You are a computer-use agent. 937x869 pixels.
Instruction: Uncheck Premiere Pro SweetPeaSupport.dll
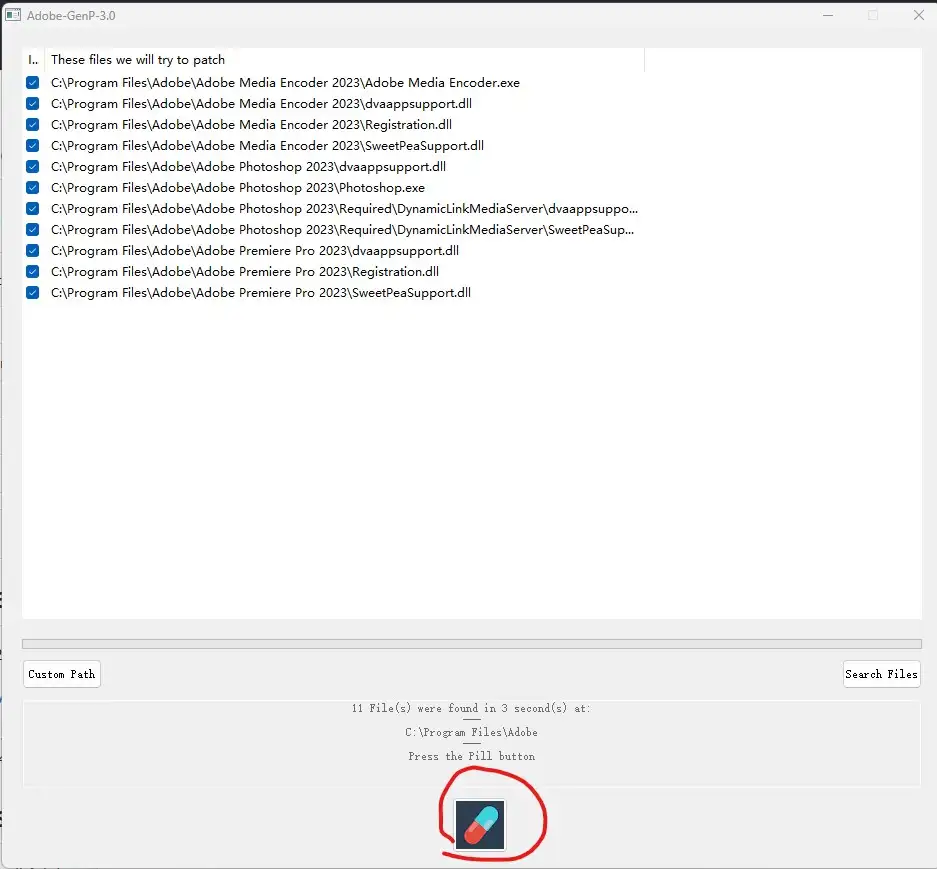point(32,292)
